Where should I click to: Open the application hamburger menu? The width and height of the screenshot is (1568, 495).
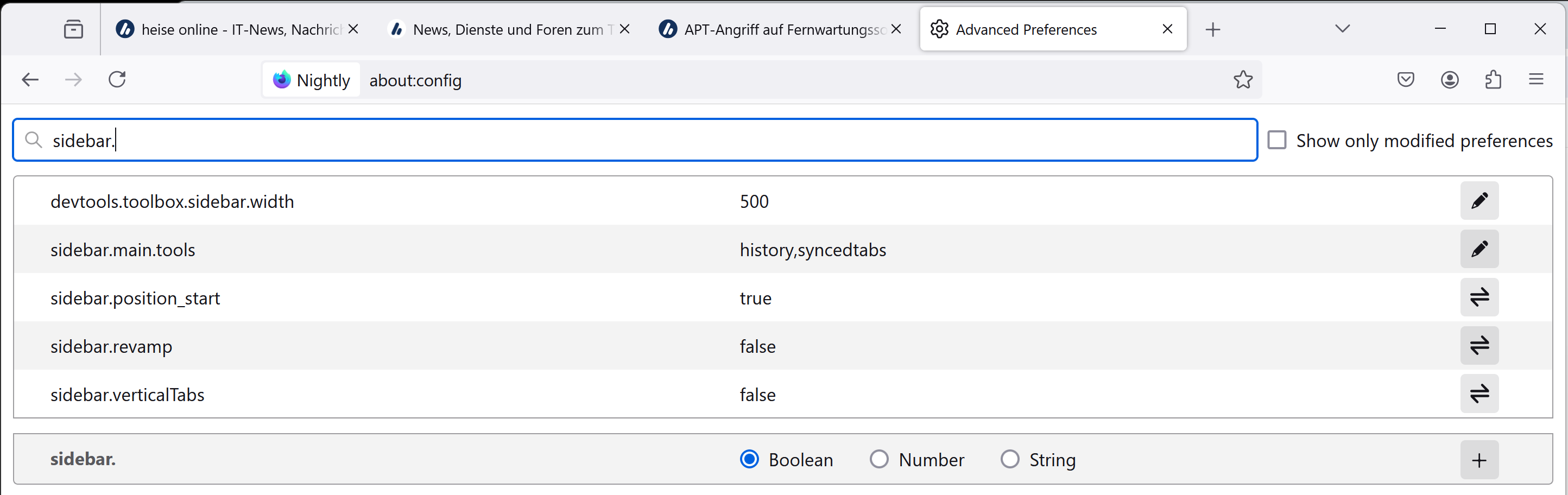pyautogui.click(x=1536, y=80)
